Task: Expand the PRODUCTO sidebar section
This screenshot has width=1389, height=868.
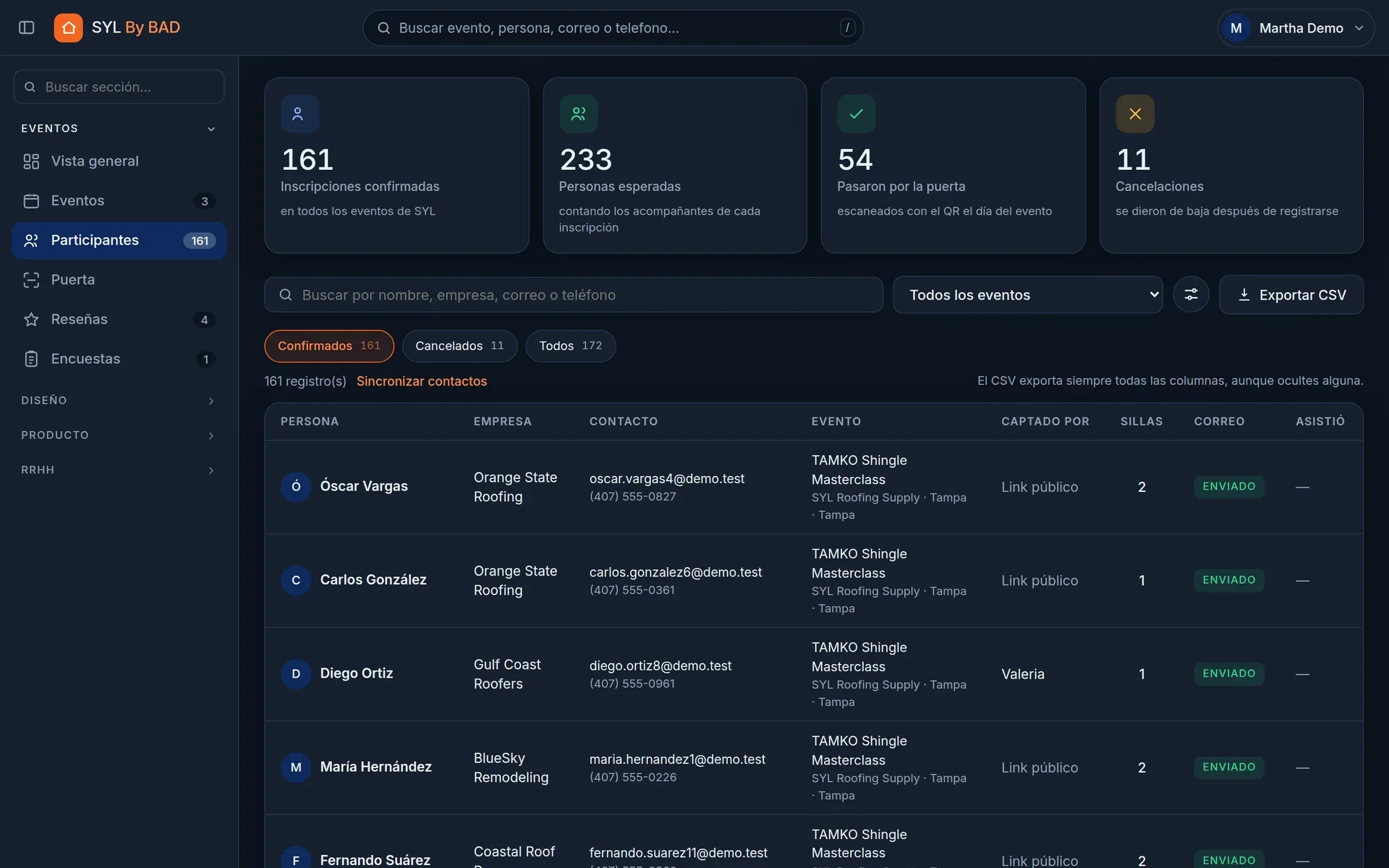Action: coord(119,435)
